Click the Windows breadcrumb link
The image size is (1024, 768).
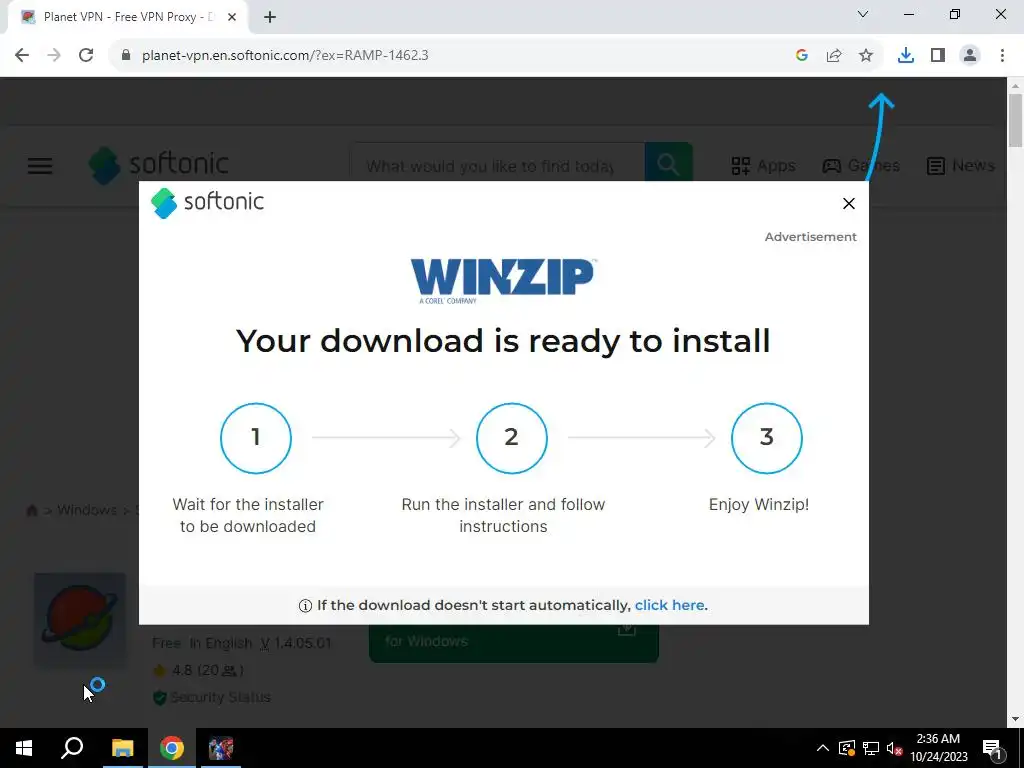(87, 510)
